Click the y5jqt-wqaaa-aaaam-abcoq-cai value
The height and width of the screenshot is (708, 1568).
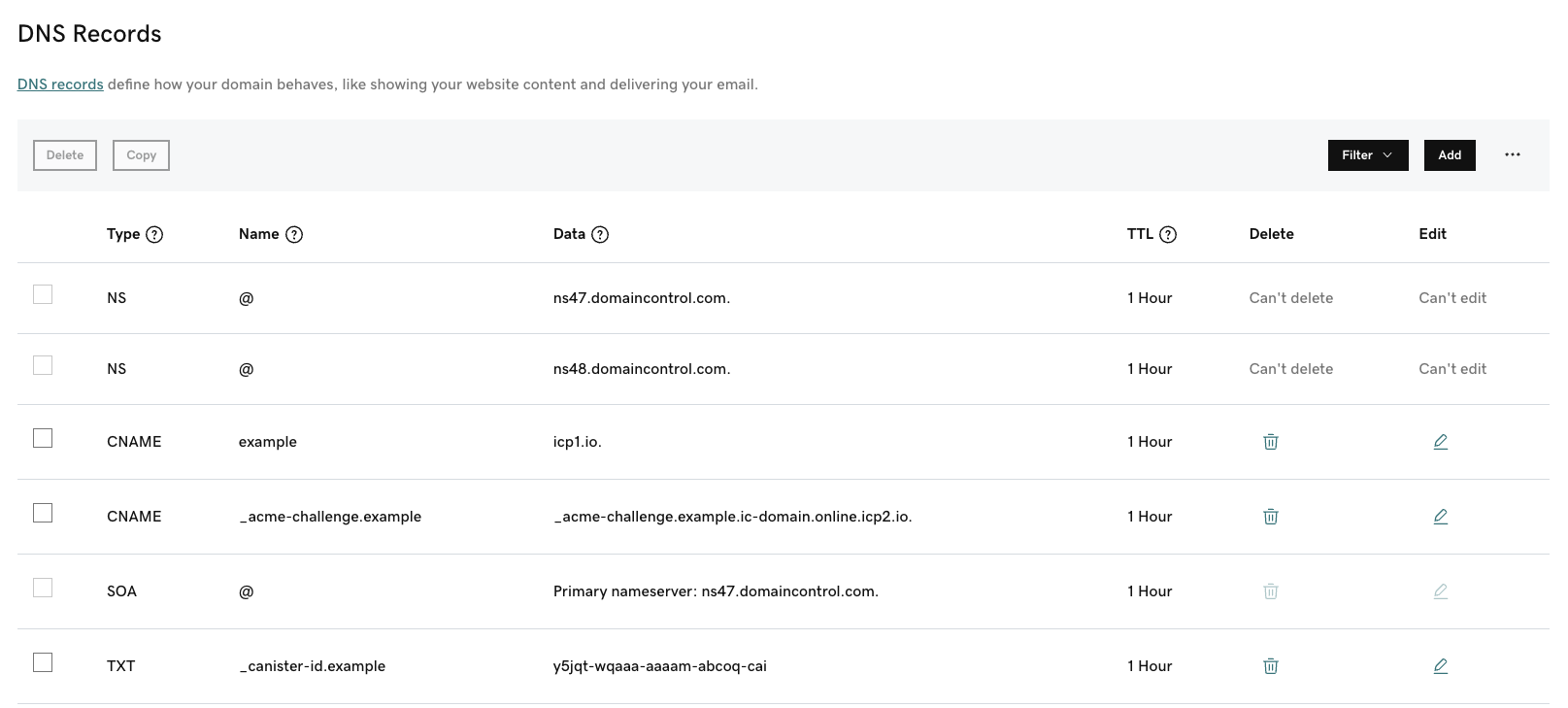[x=660, y=666]
